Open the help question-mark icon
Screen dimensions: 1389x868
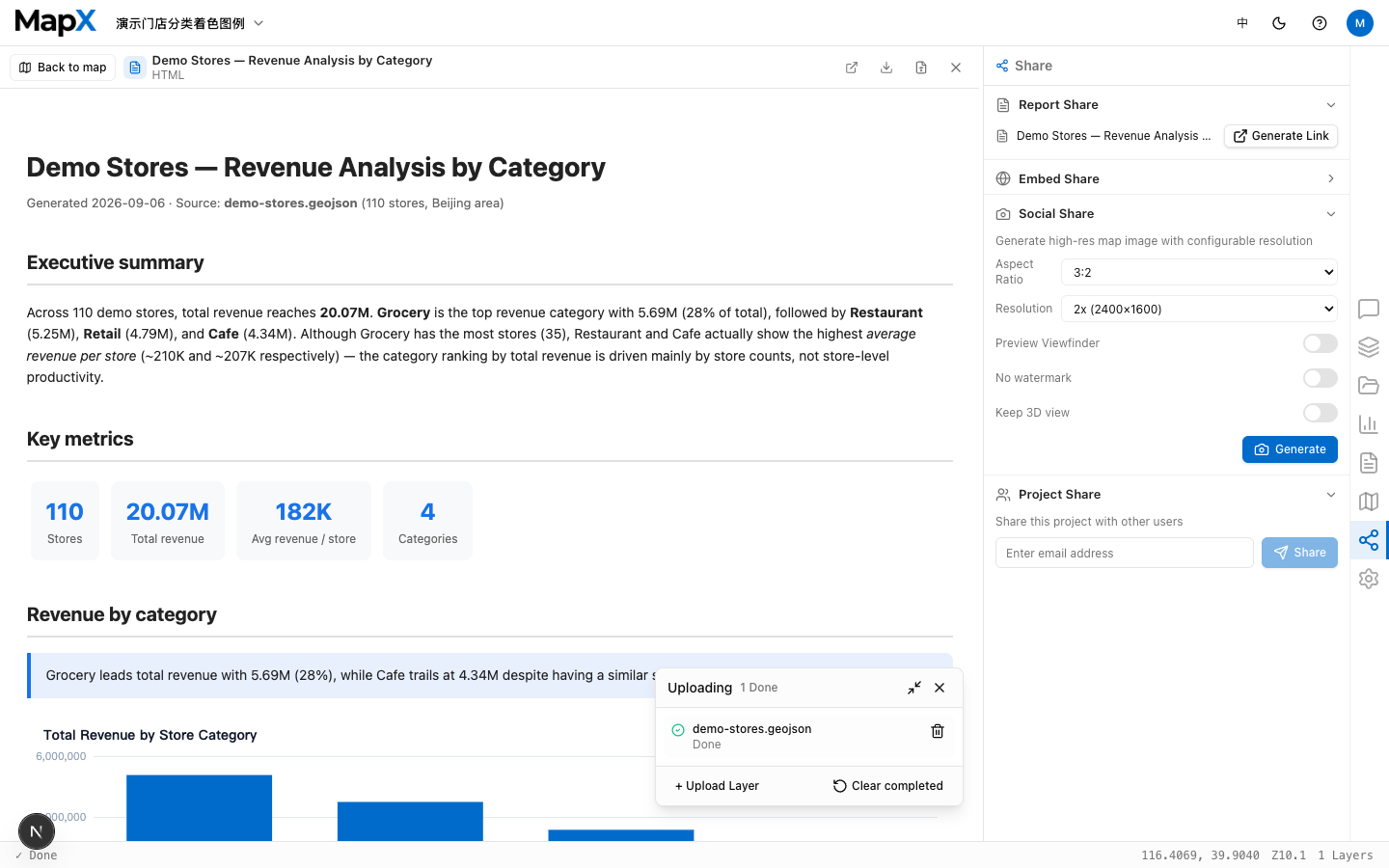(1320, 23)
